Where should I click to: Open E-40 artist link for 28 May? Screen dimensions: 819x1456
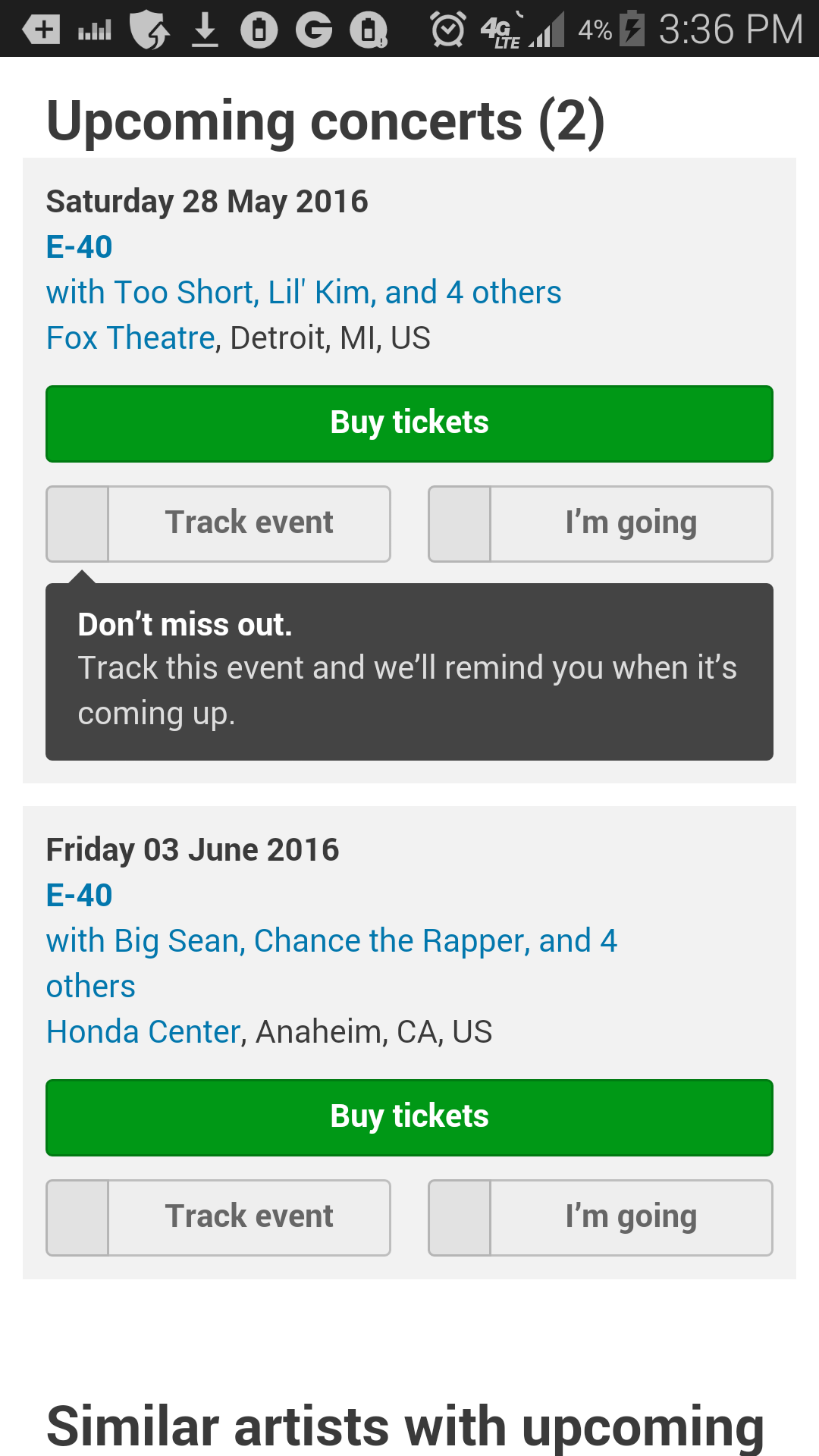pos(79,246)
